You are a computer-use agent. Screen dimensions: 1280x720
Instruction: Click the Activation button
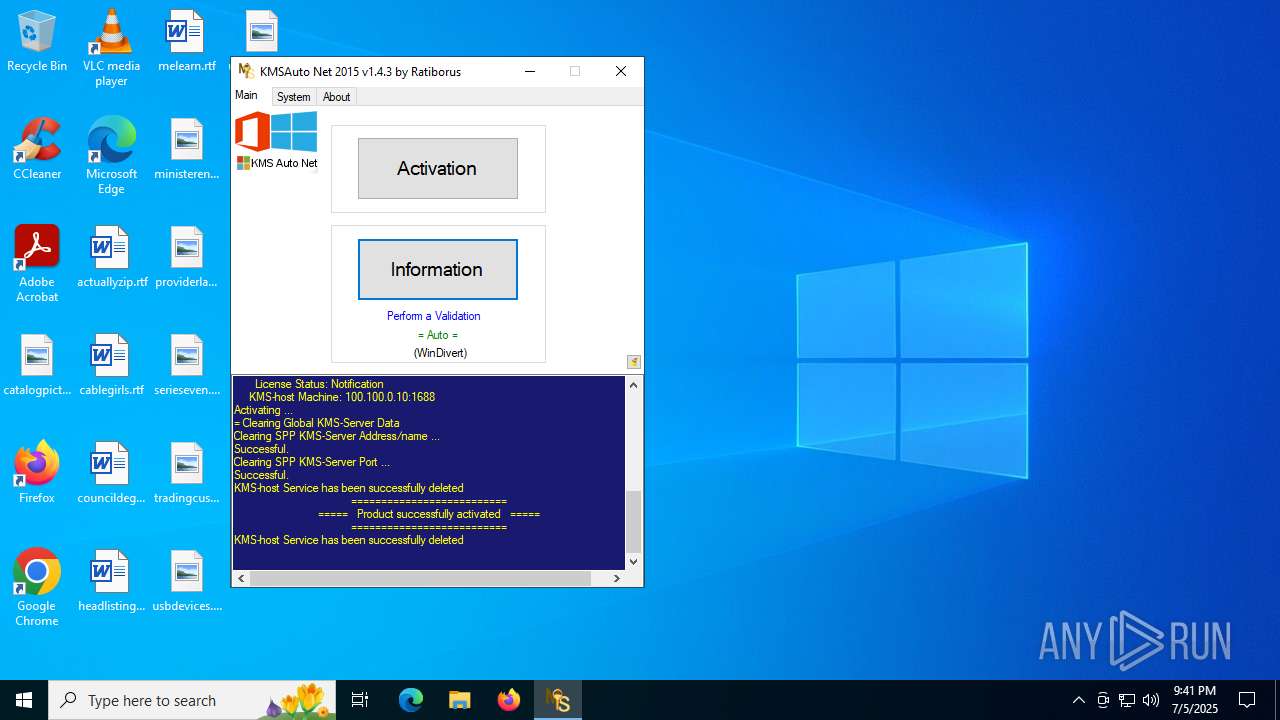pyautogui.click(x=437, y=168)
